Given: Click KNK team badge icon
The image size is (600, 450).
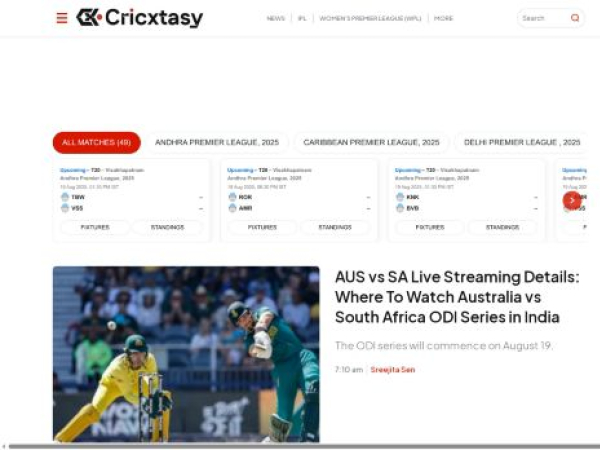Looking at the screenshot, I should [x=400, y=197].
